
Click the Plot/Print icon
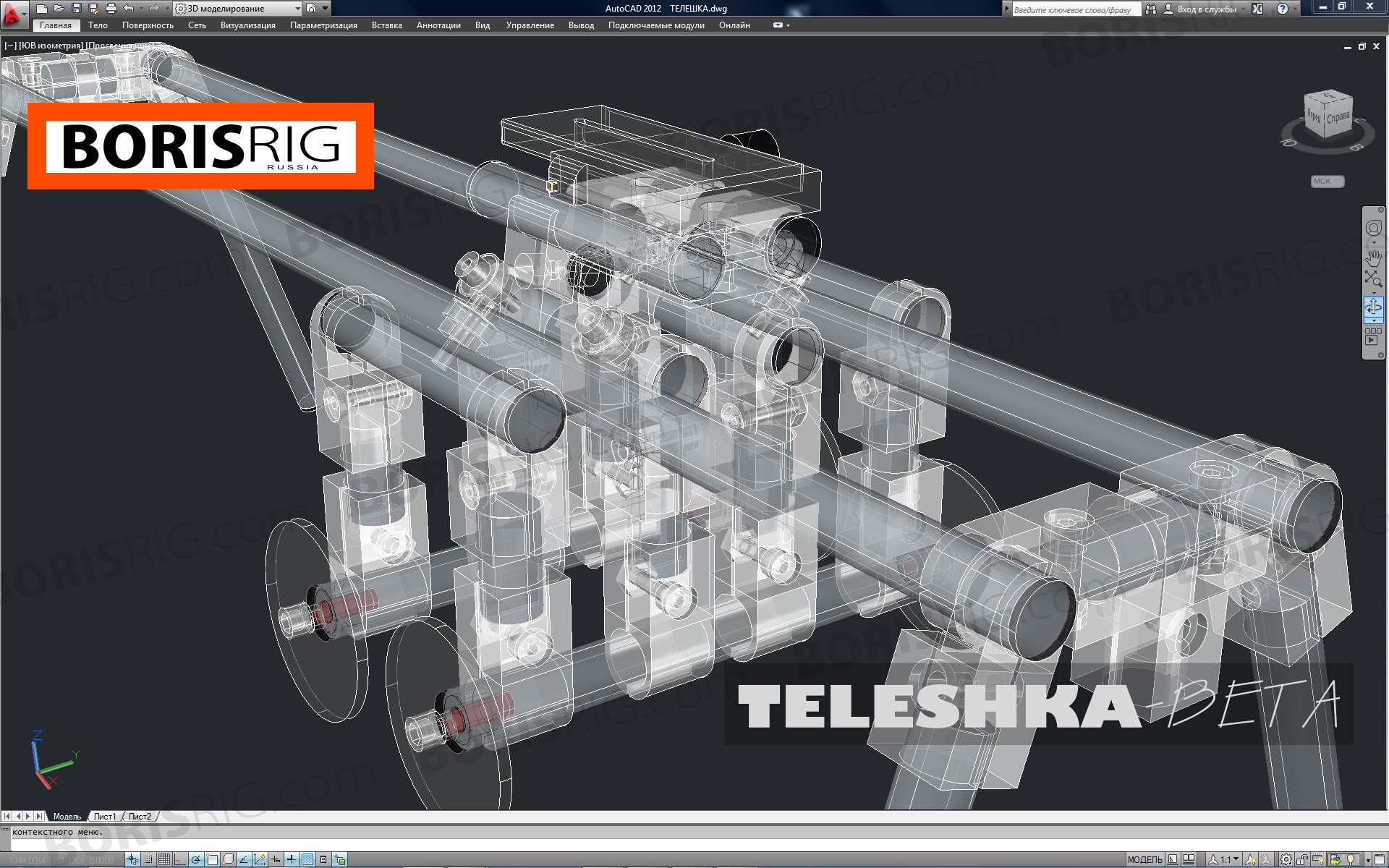tap(111, 9)
